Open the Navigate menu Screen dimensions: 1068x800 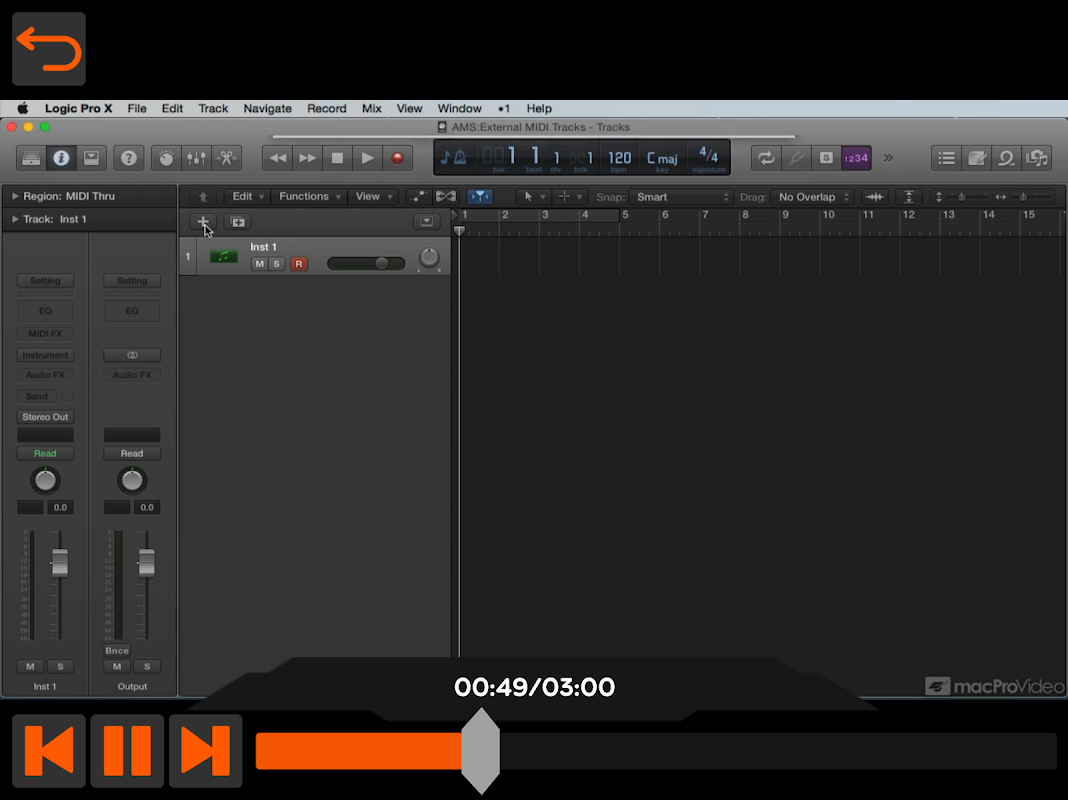coord(268,108)
